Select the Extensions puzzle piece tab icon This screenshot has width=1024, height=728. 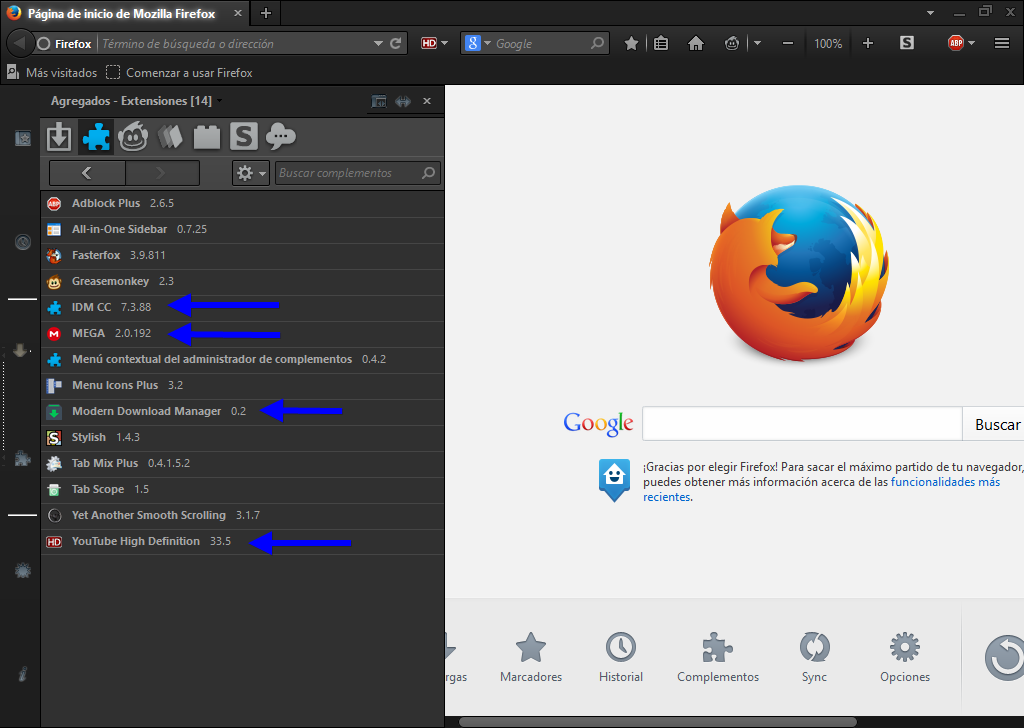click(x=96, y=137)
